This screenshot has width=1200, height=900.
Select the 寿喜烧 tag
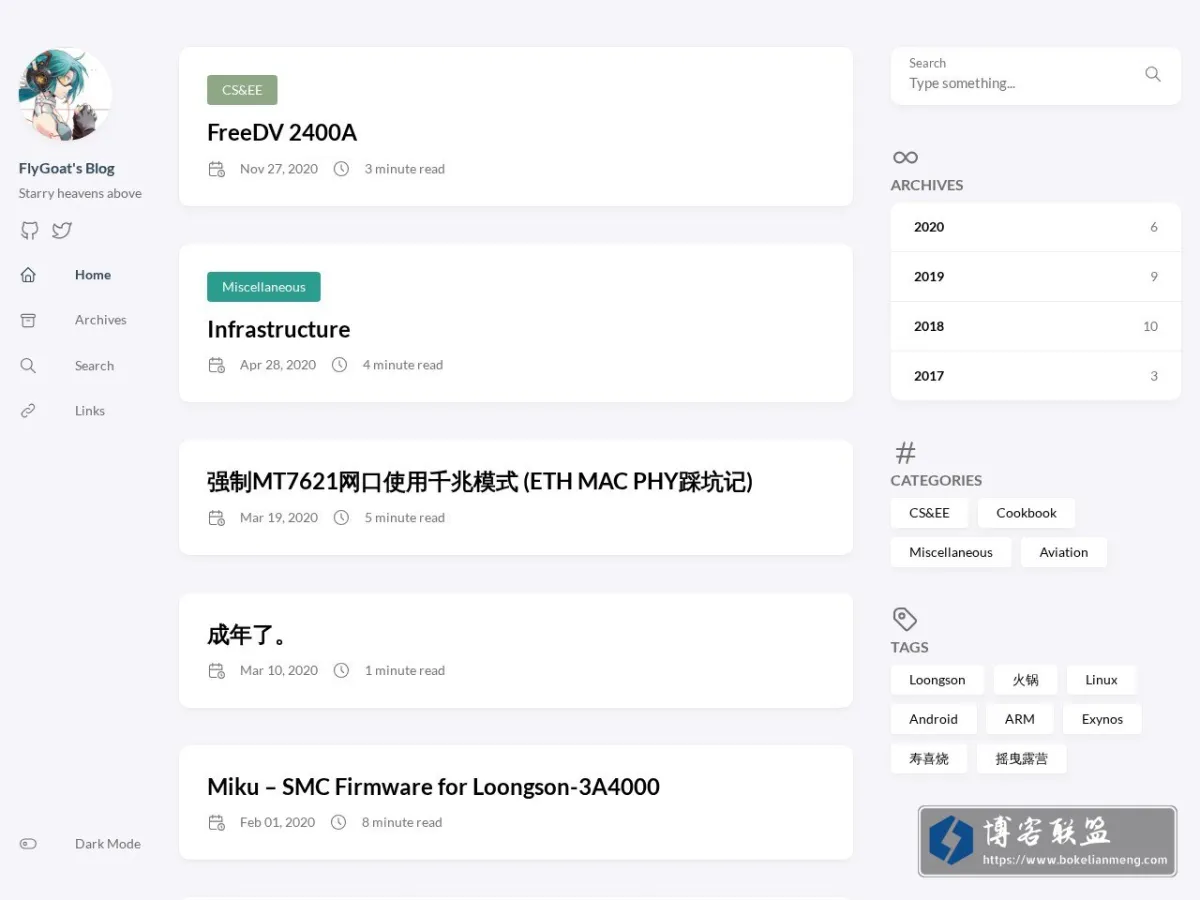pos(929,759)
